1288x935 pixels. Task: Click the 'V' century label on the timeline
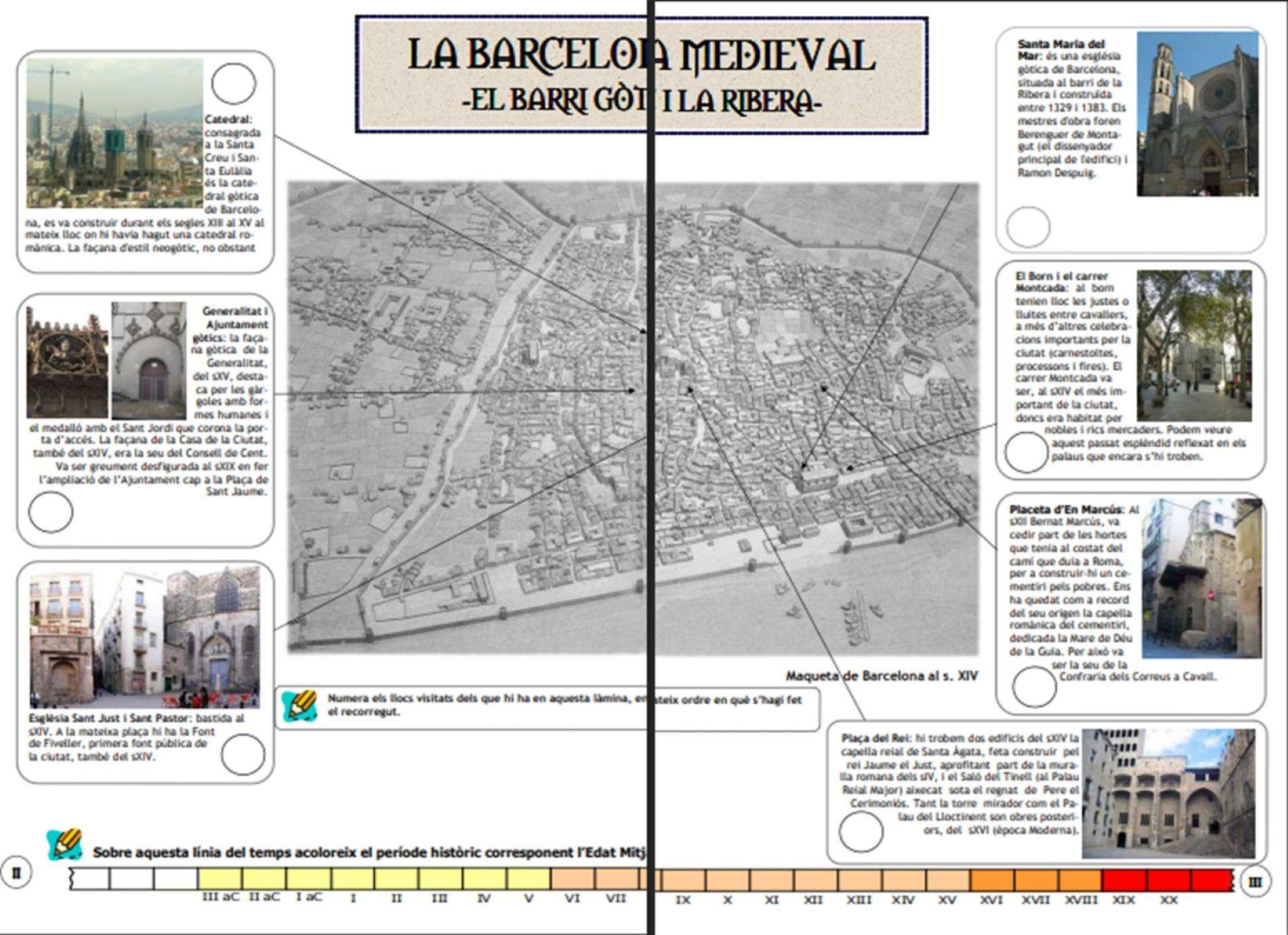pos(529,898)
